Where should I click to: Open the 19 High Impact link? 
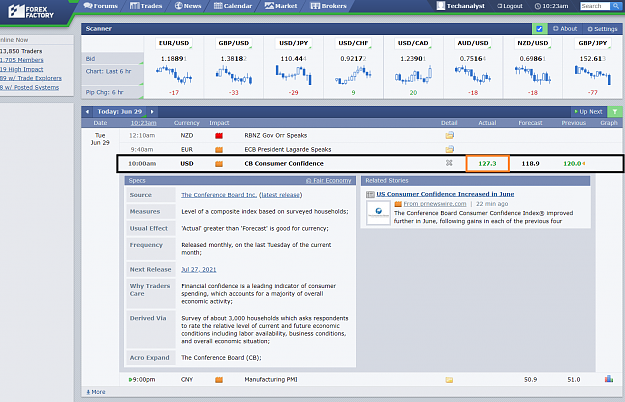pyautogui.click(x=22, y=69)
